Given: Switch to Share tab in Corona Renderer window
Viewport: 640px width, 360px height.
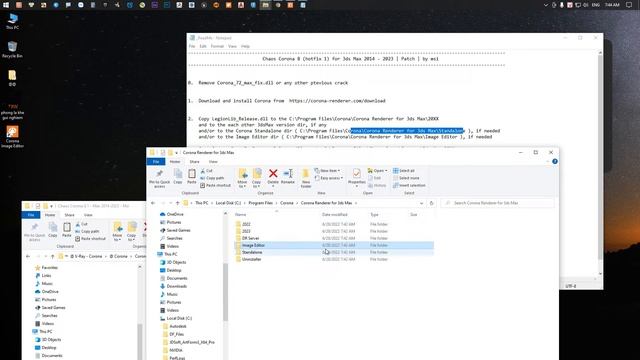Looking at the screenshot, I should [194, 162].
